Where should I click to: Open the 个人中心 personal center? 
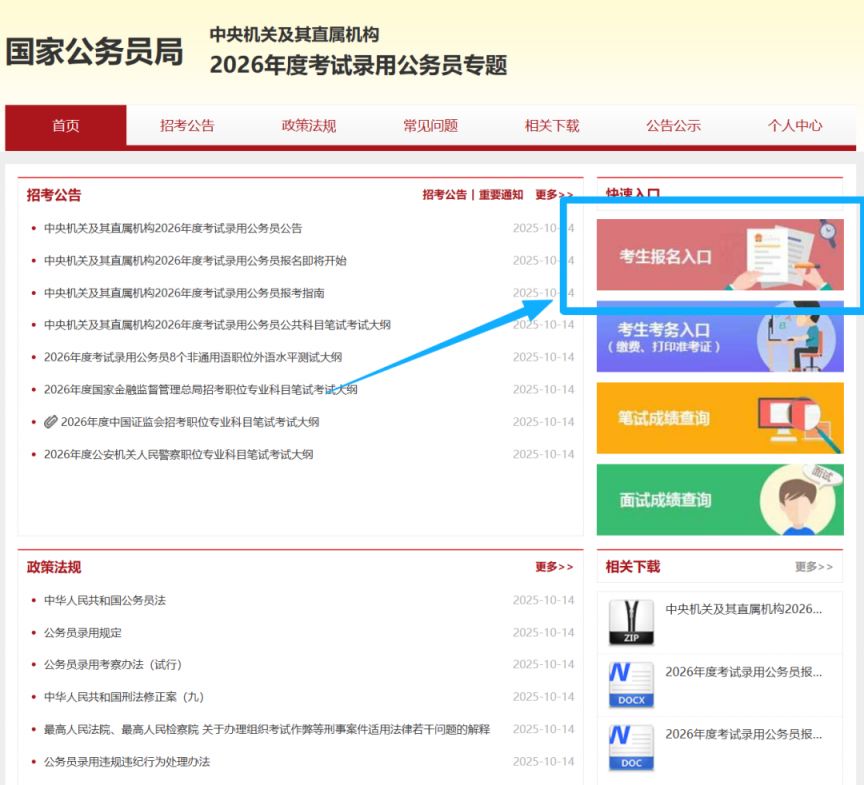(x=794, y=126)
